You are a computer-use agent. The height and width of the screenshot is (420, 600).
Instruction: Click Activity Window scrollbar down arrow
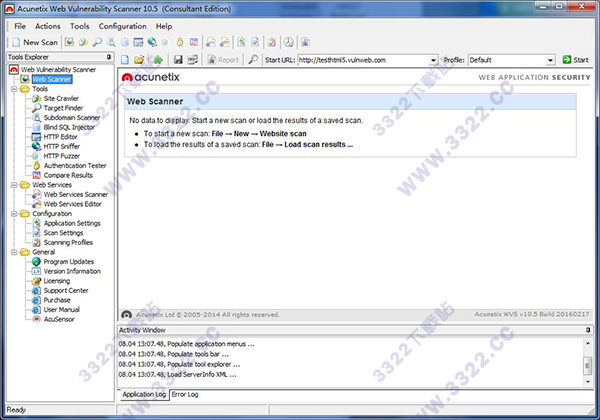click(x=588, y=382)
